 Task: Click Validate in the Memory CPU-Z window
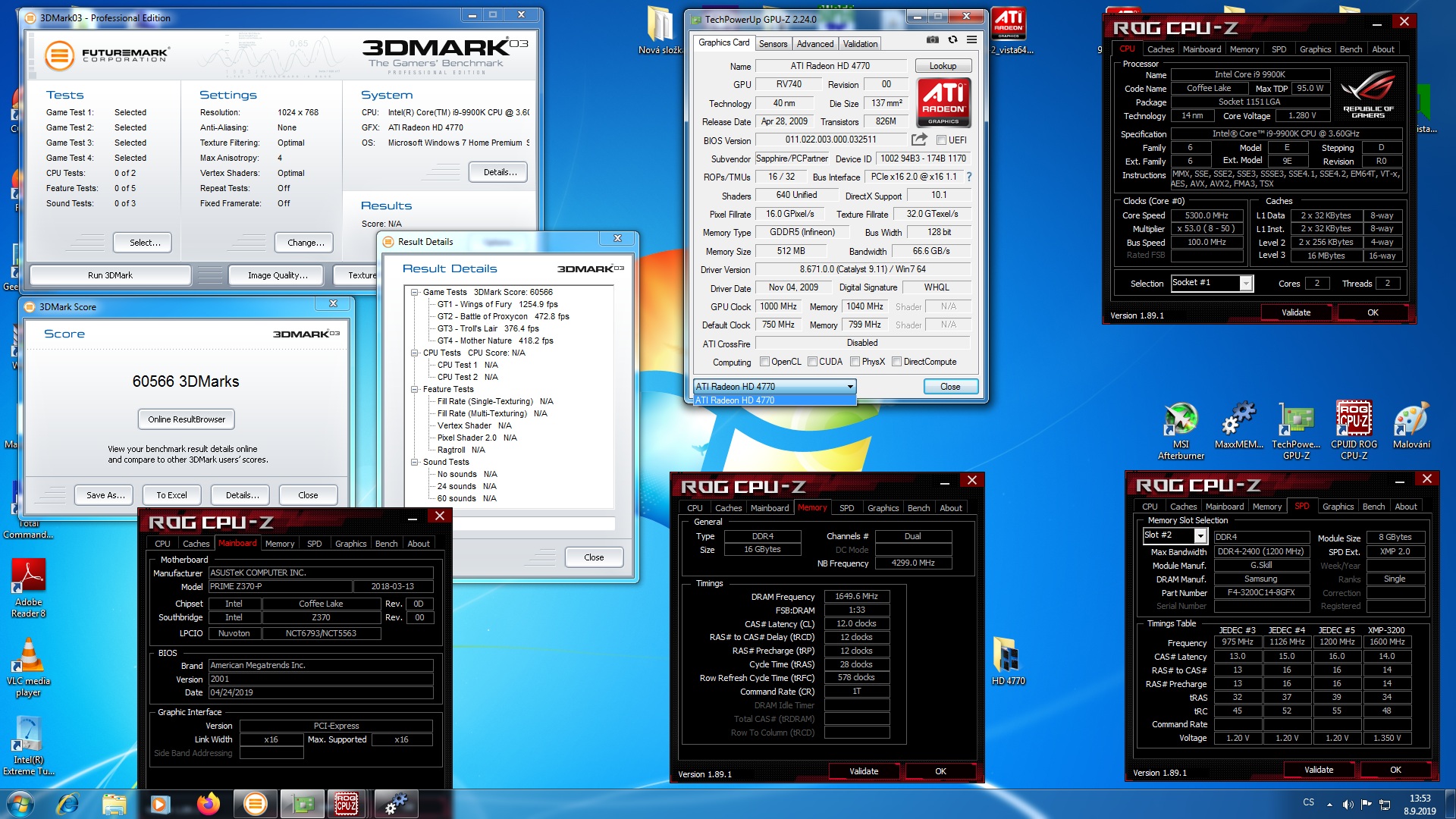pos(863,771)
